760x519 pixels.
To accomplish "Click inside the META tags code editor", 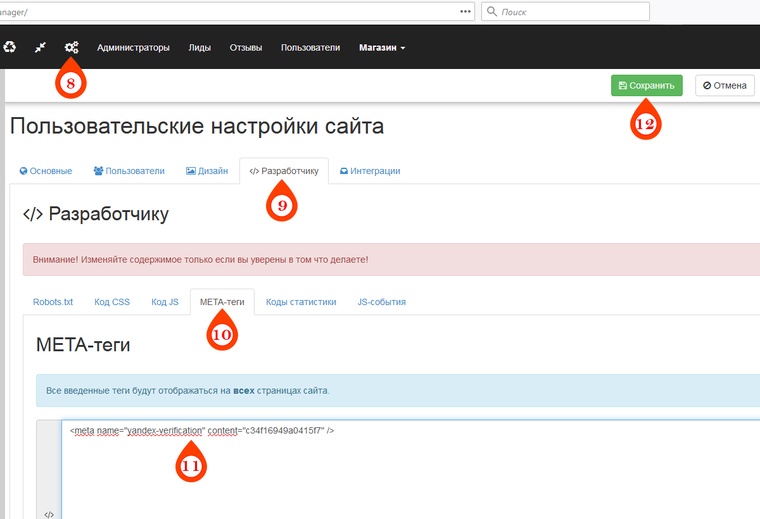I will (x=400, y=470).
